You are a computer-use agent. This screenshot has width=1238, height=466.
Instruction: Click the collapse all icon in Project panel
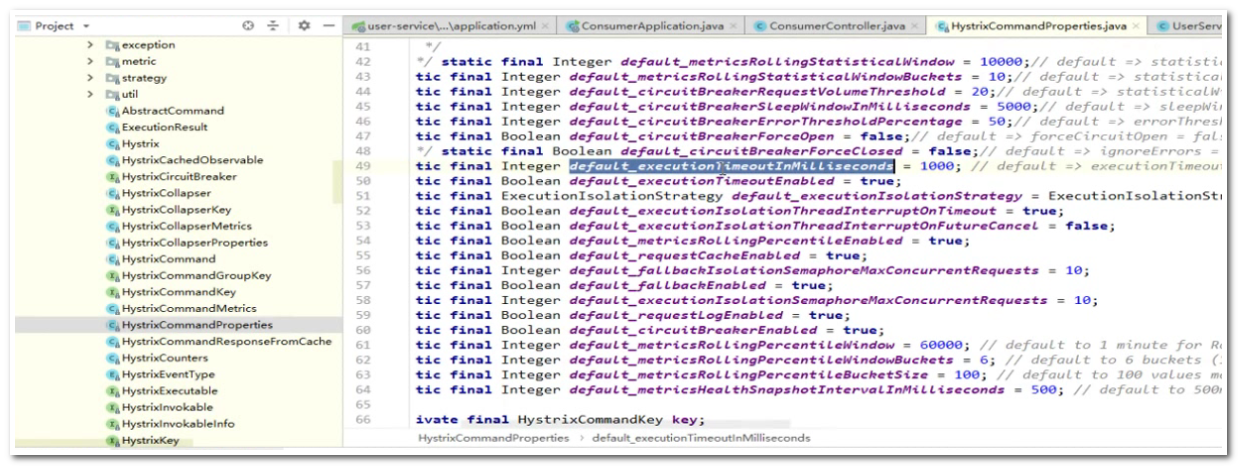272,25
